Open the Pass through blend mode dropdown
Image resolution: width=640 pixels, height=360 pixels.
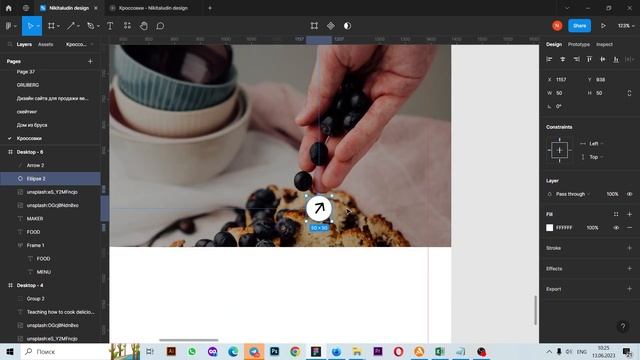click(x=573, y=194)
